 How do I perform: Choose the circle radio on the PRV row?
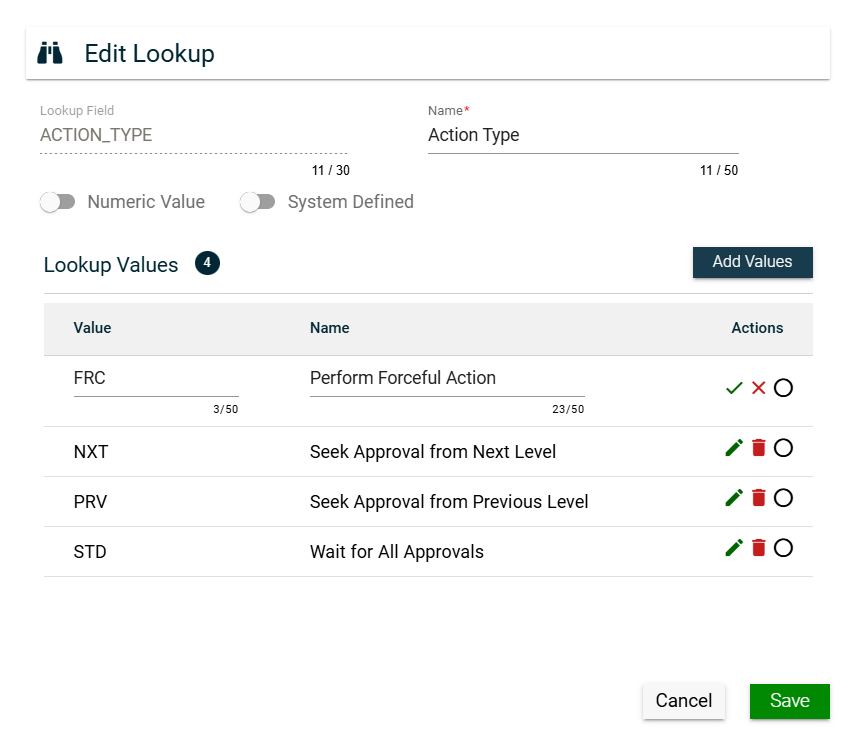point(783,498)
